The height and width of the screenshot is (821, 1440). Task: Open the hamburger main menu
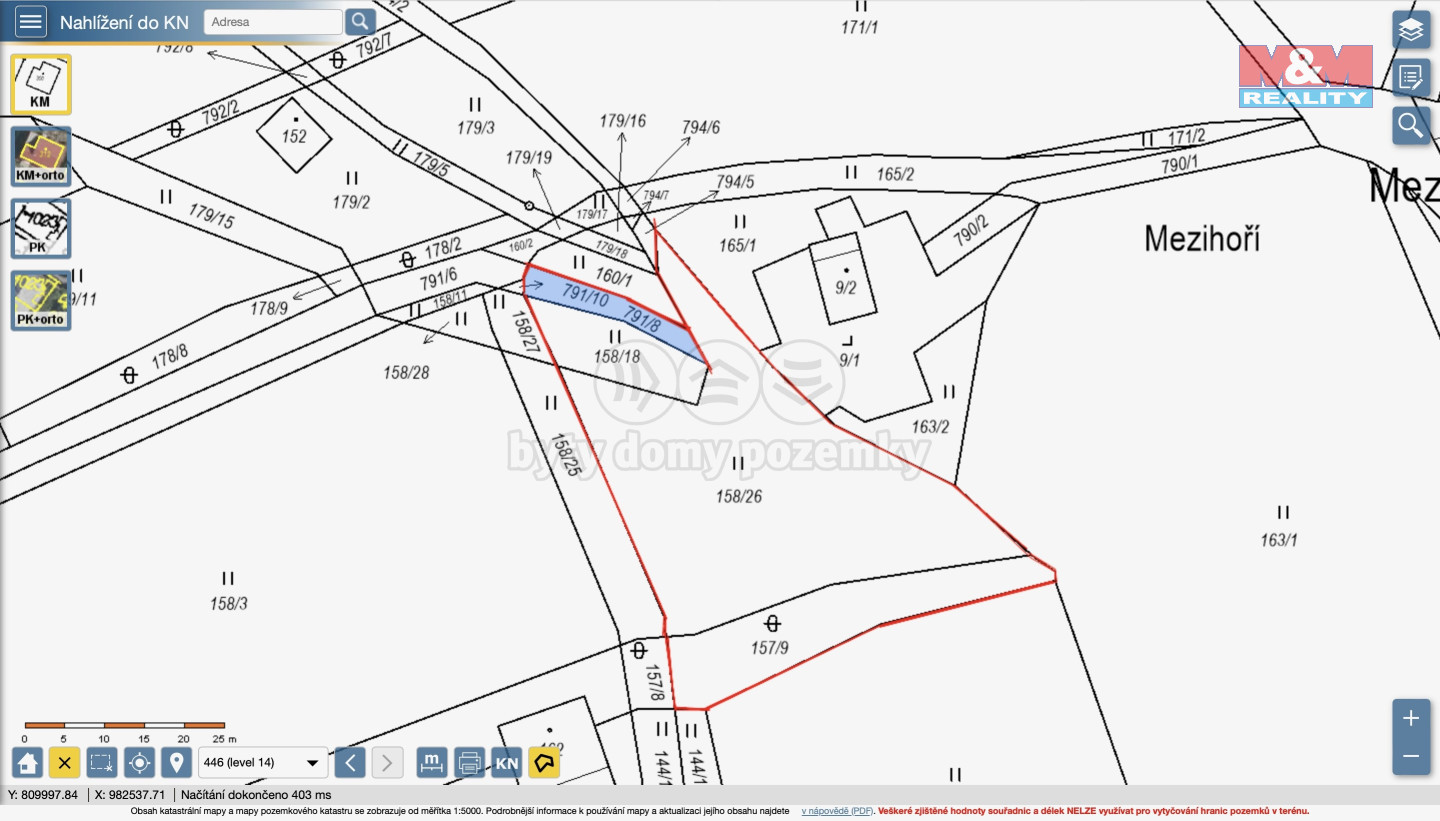(x=30, y=21)
